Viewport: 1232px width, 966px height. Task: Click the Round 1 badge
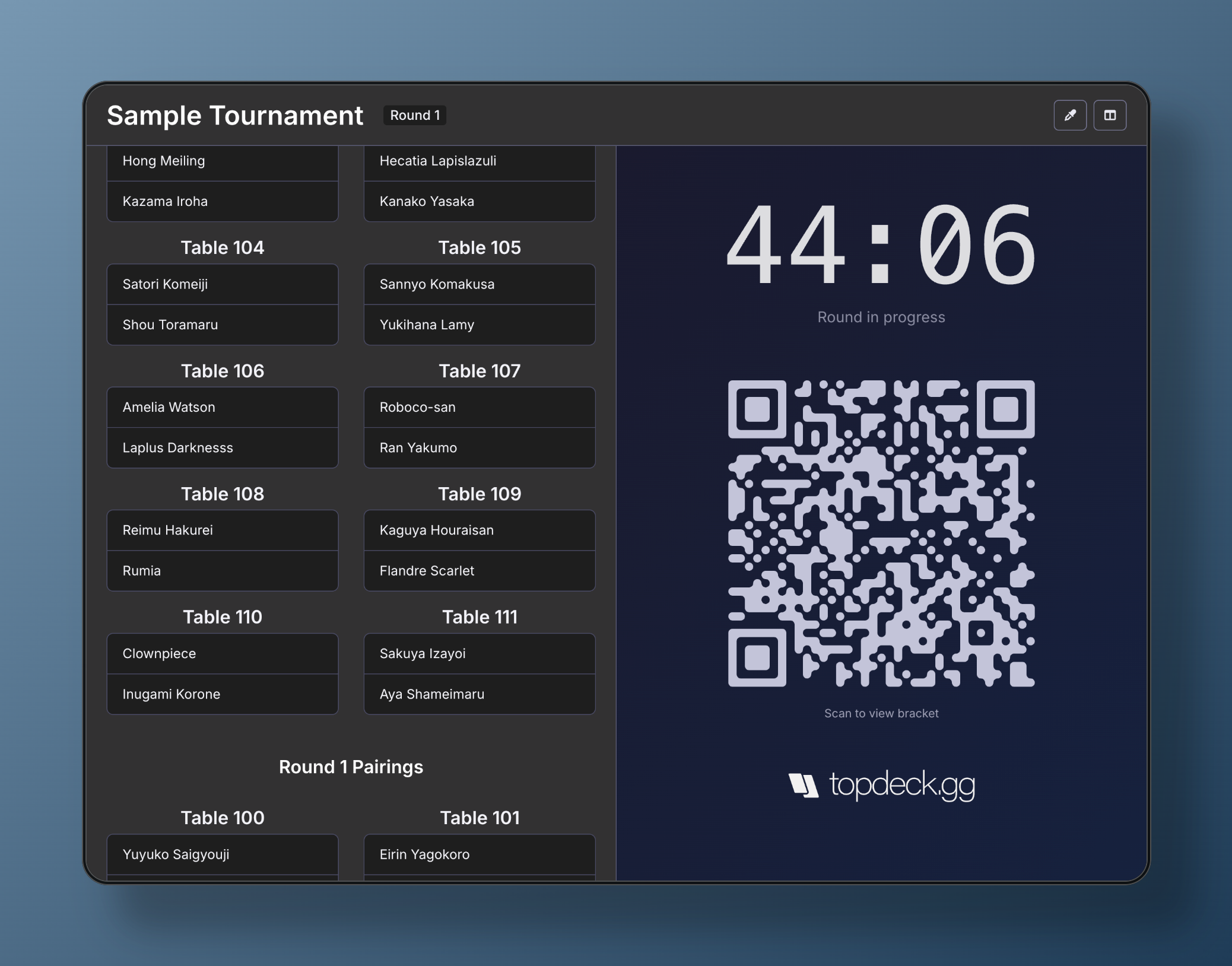tap(415, 115)
